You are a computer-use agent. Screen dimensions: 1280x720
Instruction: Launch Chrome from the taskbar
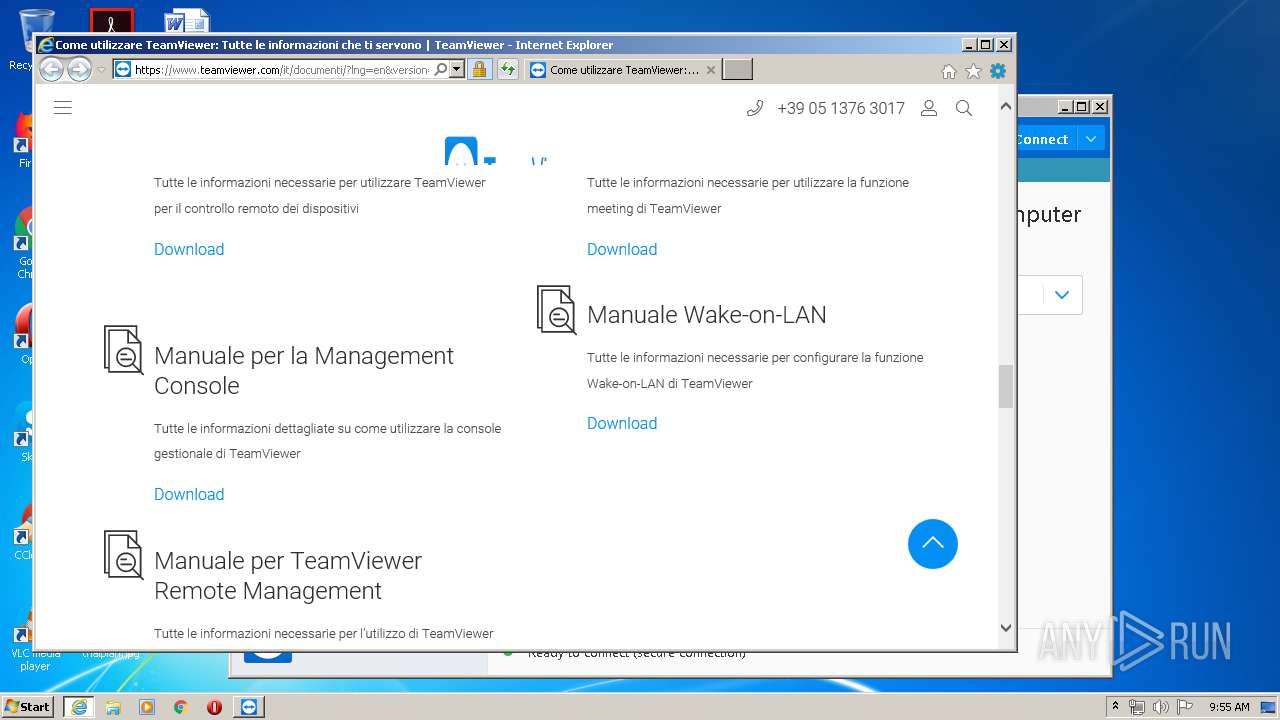coord(180,707)
